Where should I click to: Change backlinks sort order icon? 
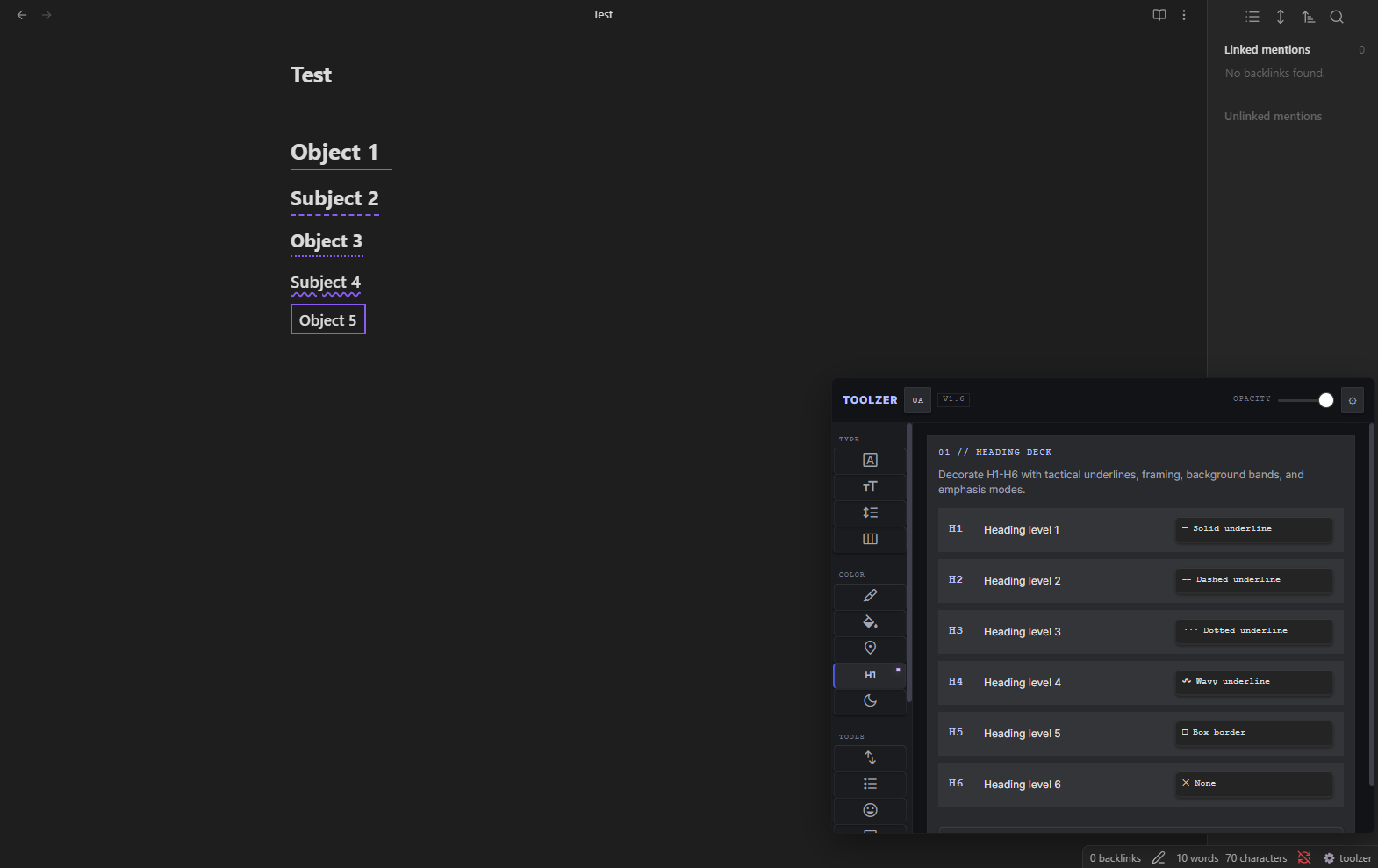pyautogui.click(x=1309, y=17)
